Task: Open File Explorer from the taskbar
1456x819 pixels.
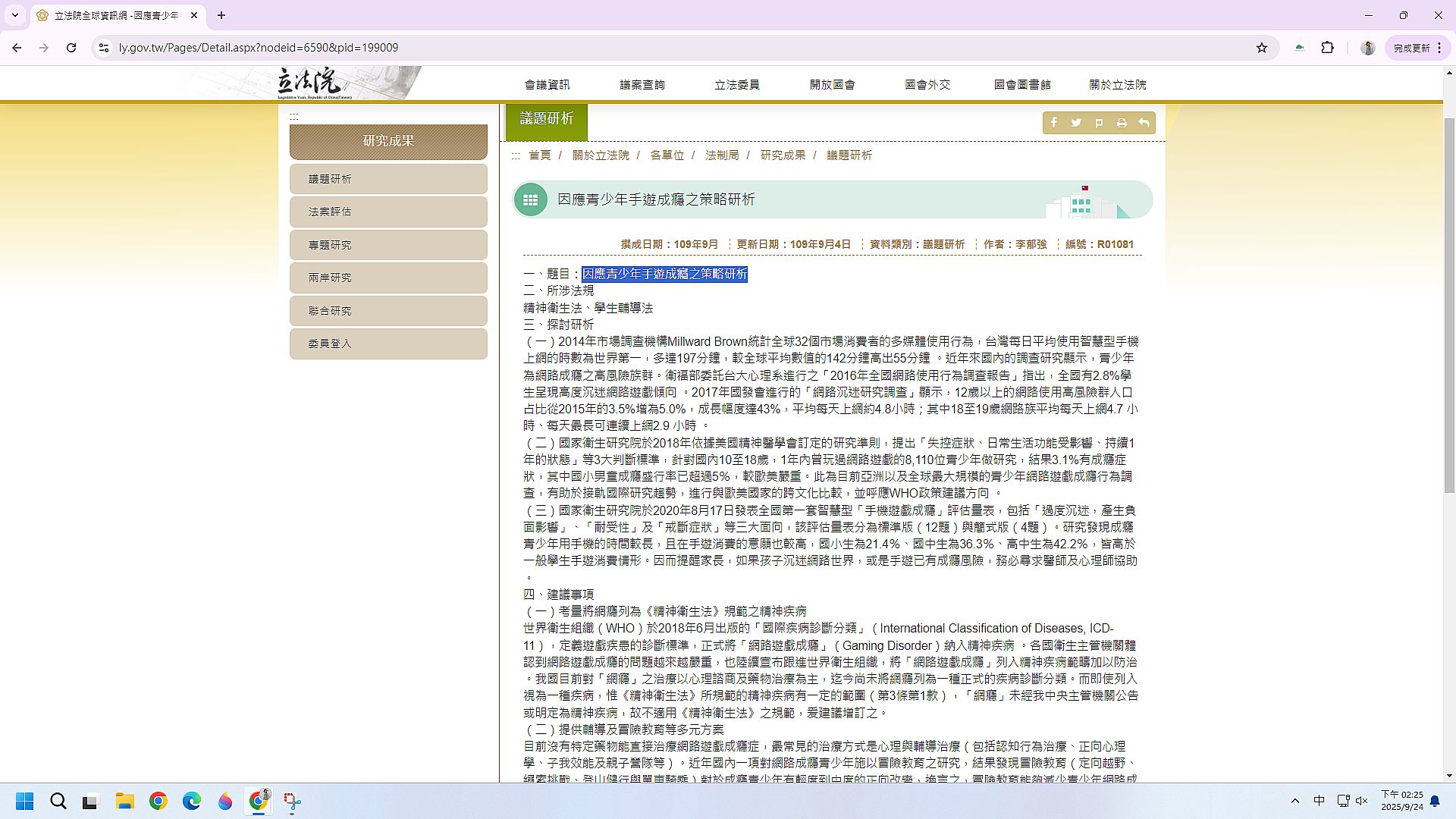Action: 125,802
